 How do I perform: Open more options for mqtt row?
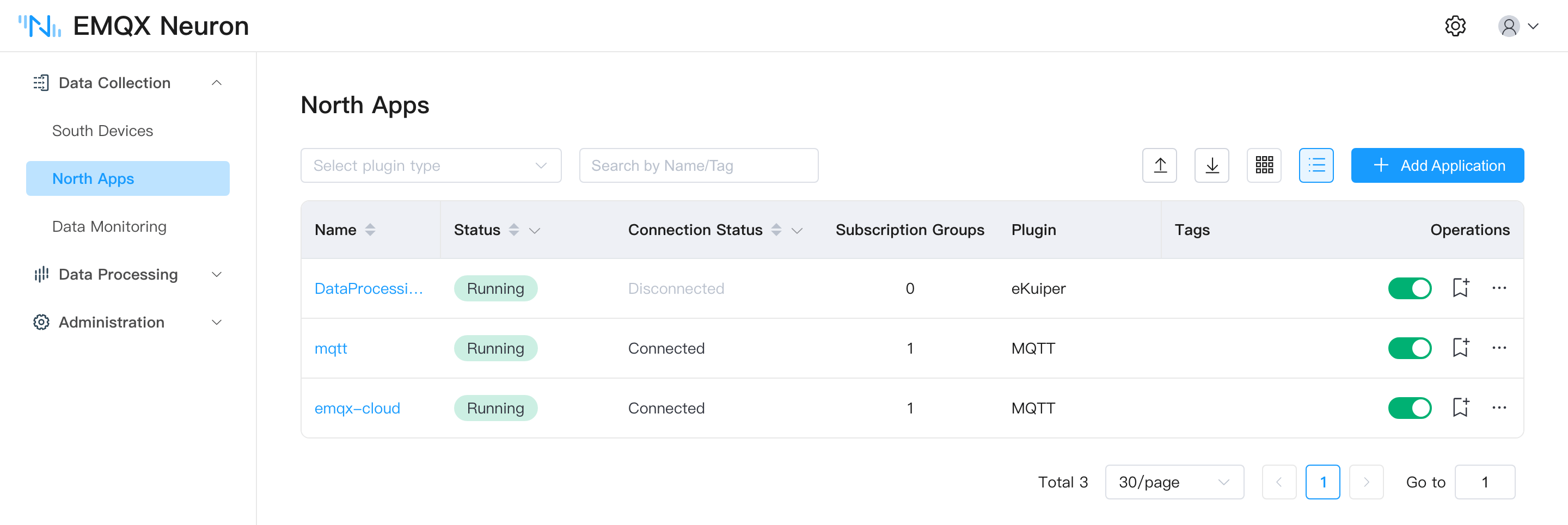(1499, 348)
